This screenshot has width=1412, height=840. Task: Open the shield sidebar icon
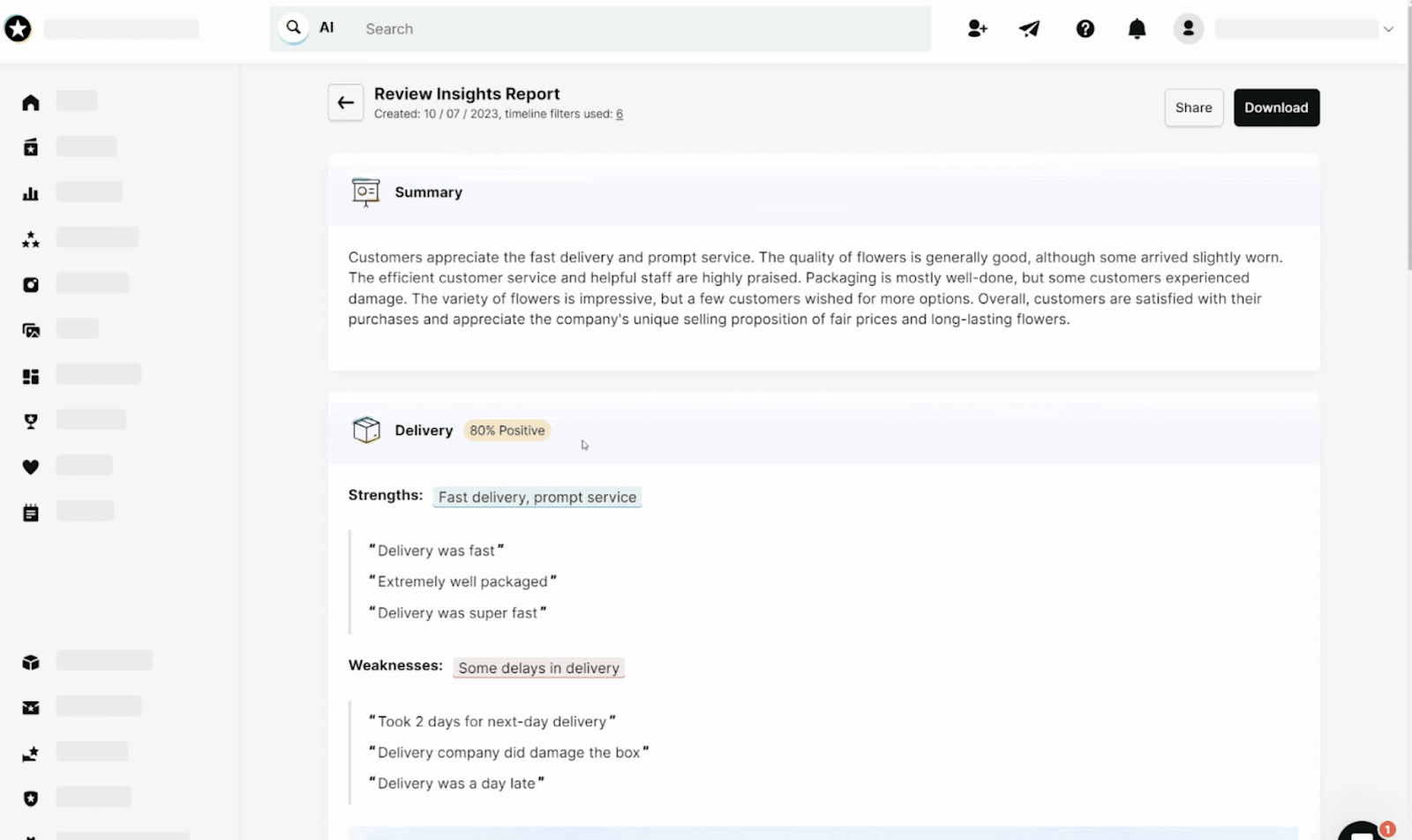click(31, 799)
